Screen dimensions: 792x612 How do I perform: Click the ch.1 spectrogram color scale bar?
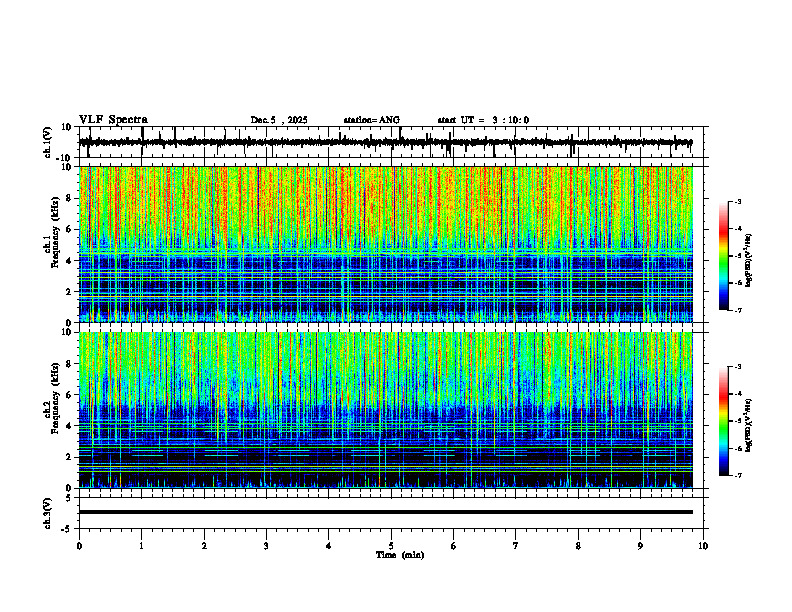click(x=724, y=256)
